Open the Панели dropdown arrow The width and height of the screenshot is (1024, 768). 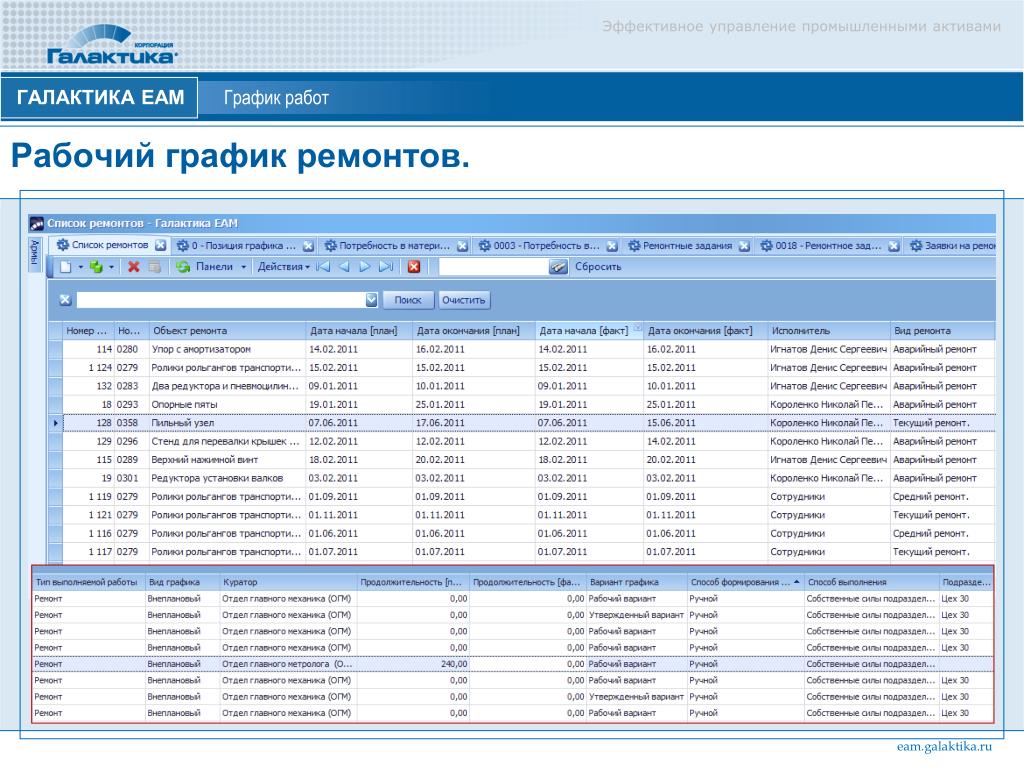[244, 267]
